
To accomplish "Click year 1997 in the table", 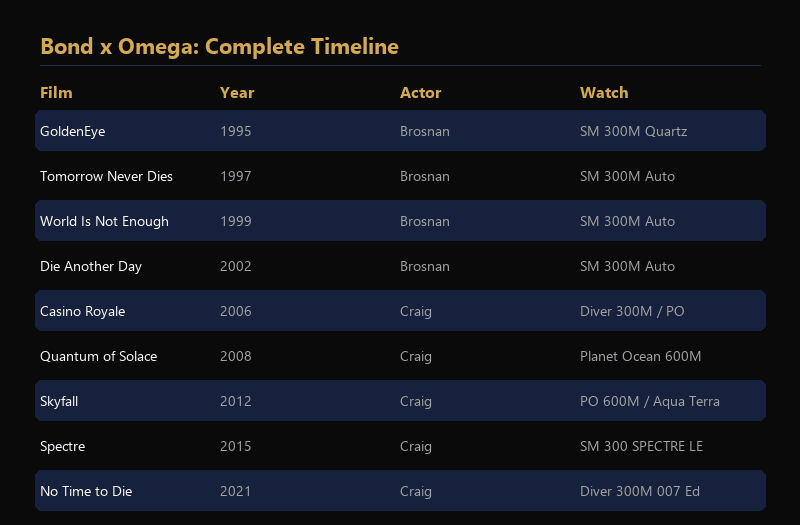I will [x=236, y=177].
